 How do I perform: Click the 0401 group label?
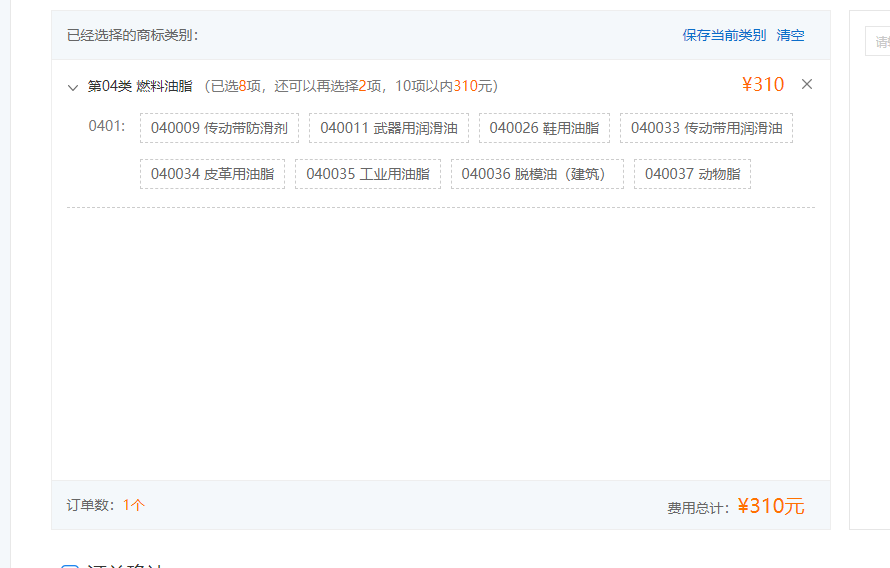[x=107, y=126]
